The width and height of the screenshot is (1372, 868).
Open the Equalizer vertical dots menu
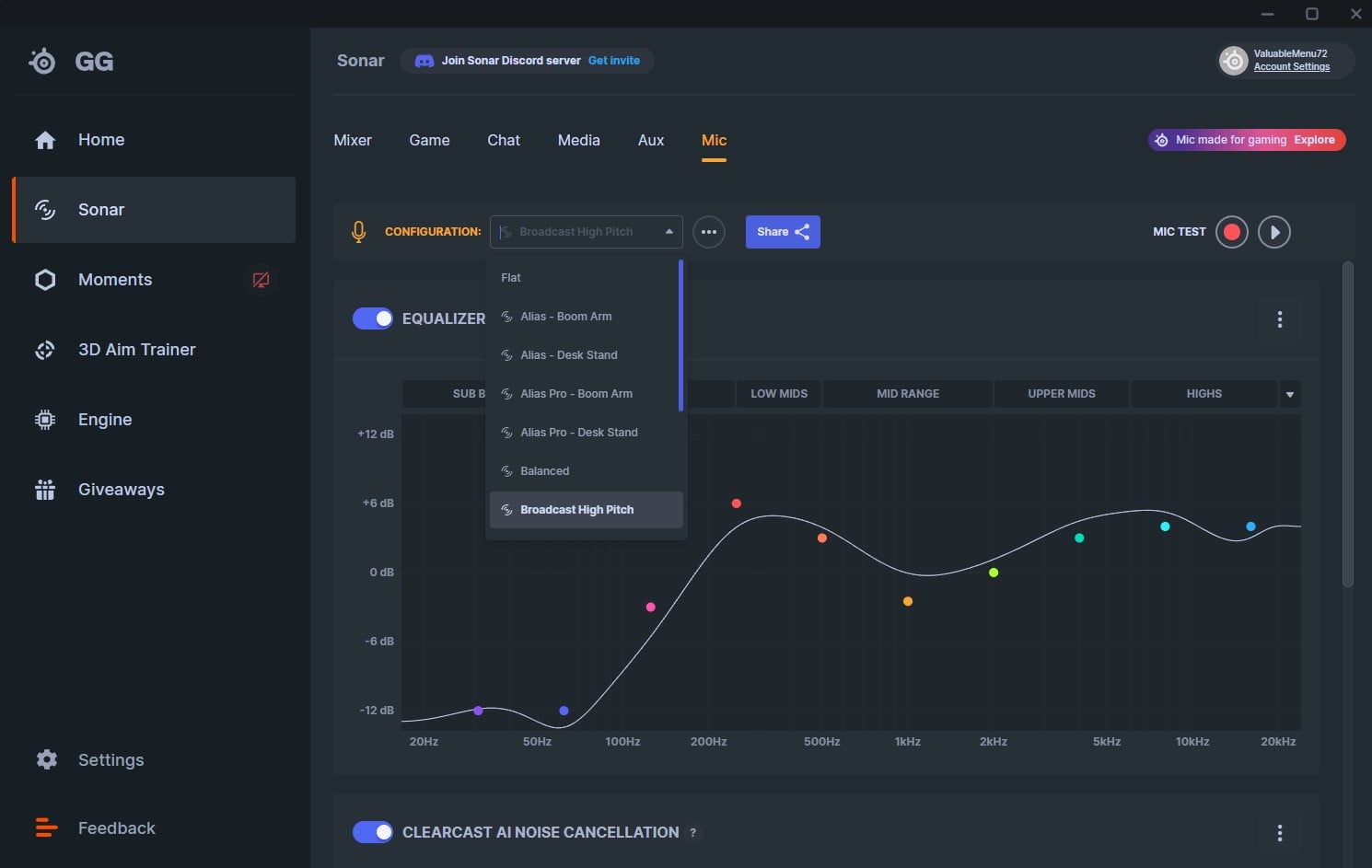[1279, 319]
